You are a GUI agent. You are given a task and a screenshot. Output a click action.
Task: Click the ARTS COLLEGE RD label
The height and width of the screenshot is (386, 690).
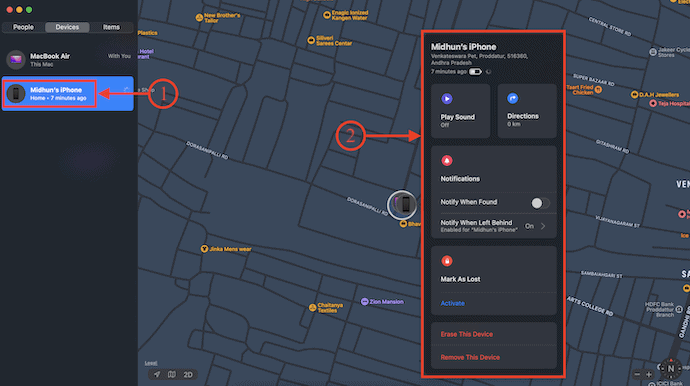click(590, 305)
